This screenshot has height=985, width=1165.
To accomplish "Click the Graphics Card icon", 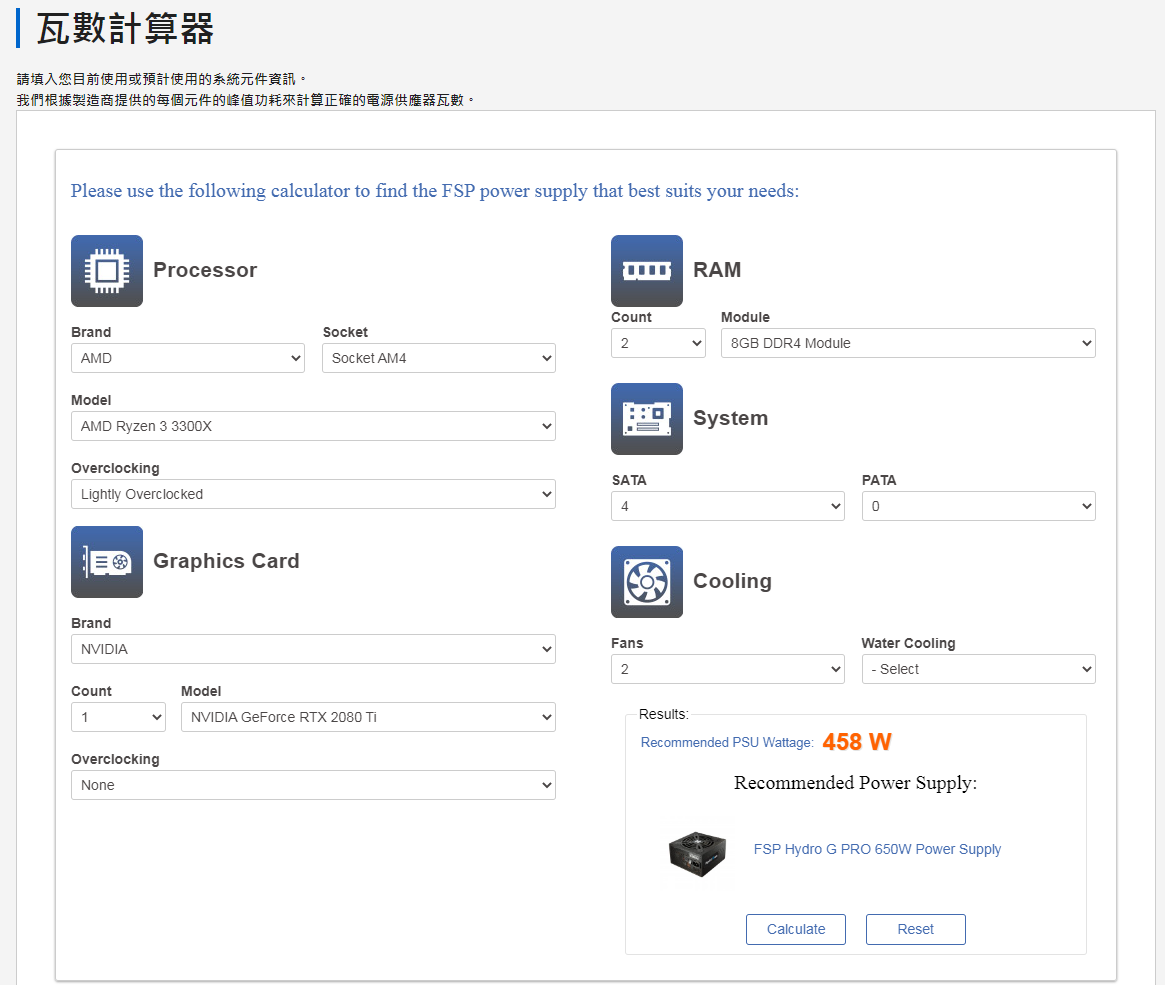I will (107, 562).
